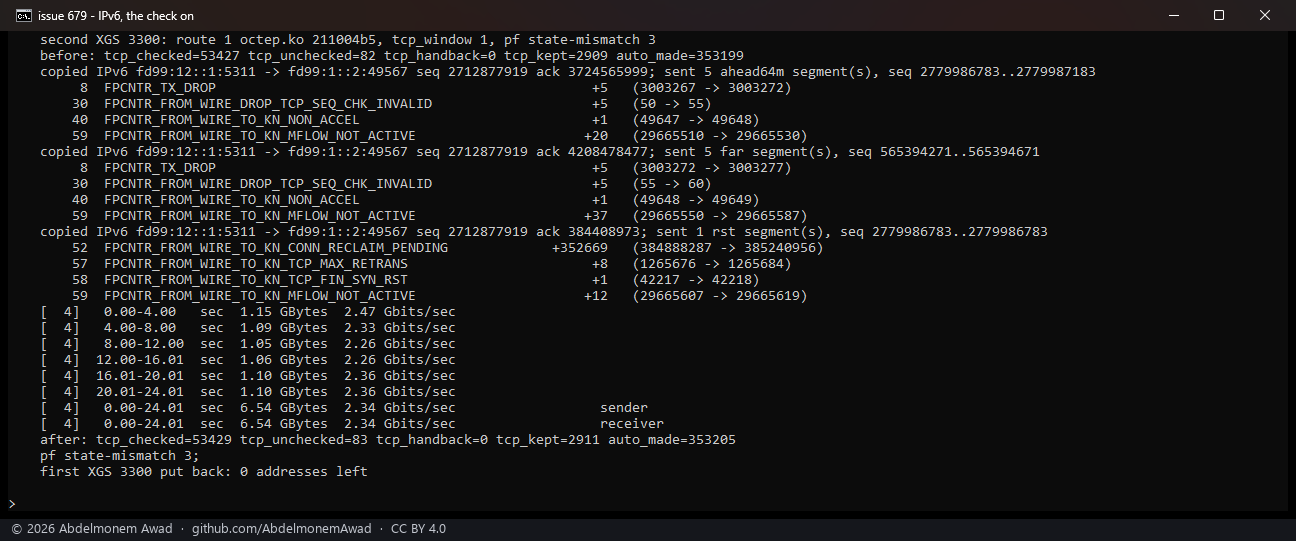Click the window title 'issue 679 - IPv6, the check on'

click(116, 15)
